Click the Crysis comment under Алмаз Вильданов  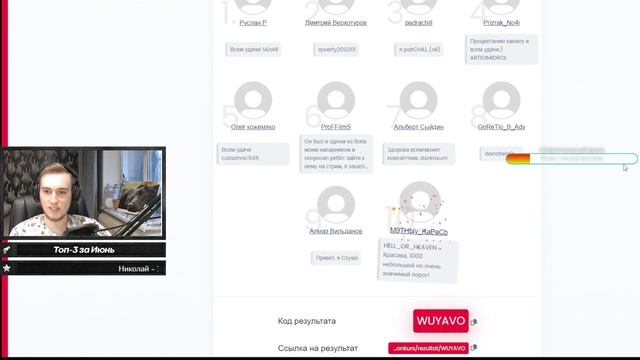coord(336,258)
